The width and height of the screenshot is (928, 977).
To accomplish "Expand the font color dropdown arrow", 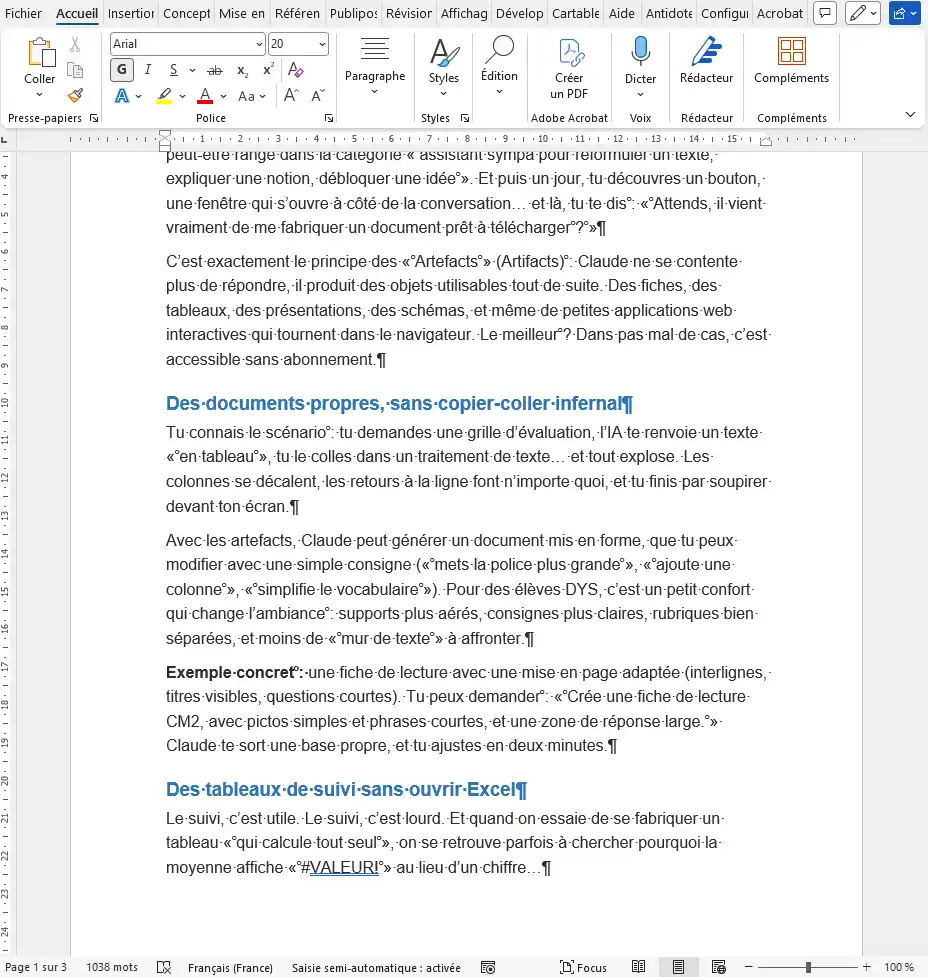I will (224, 95).
